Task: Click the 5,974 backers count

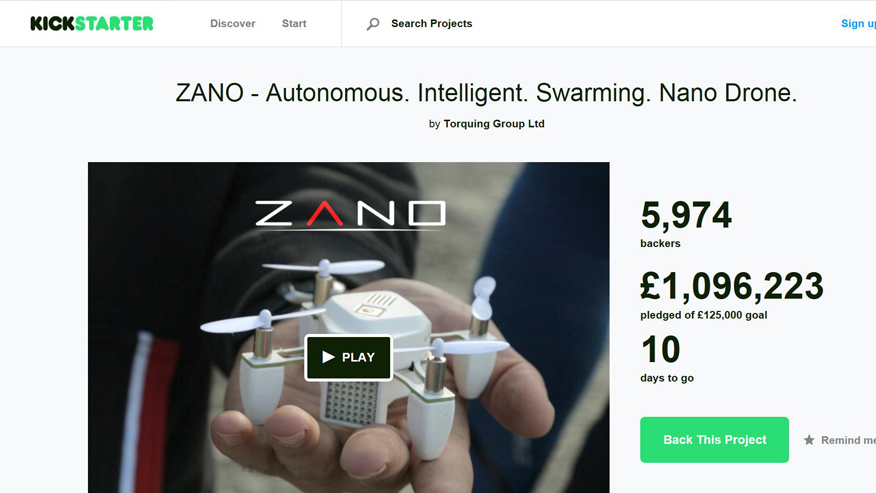Action: pyautogui.click(x=686, y=215)
